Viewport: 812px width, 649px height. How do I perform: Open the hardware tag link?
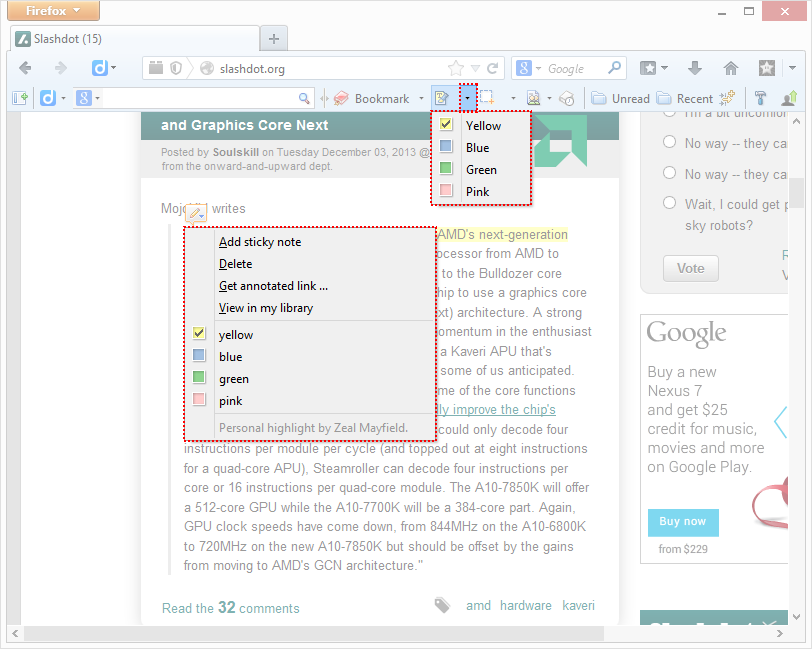pyautogui.click(x=526, y=605)
